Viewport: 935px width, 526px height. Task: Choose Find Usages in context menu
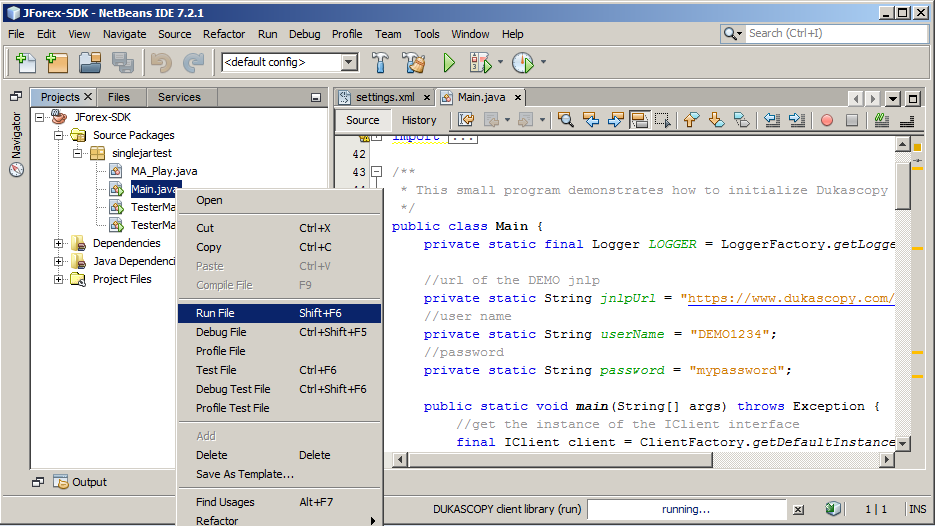279,502
